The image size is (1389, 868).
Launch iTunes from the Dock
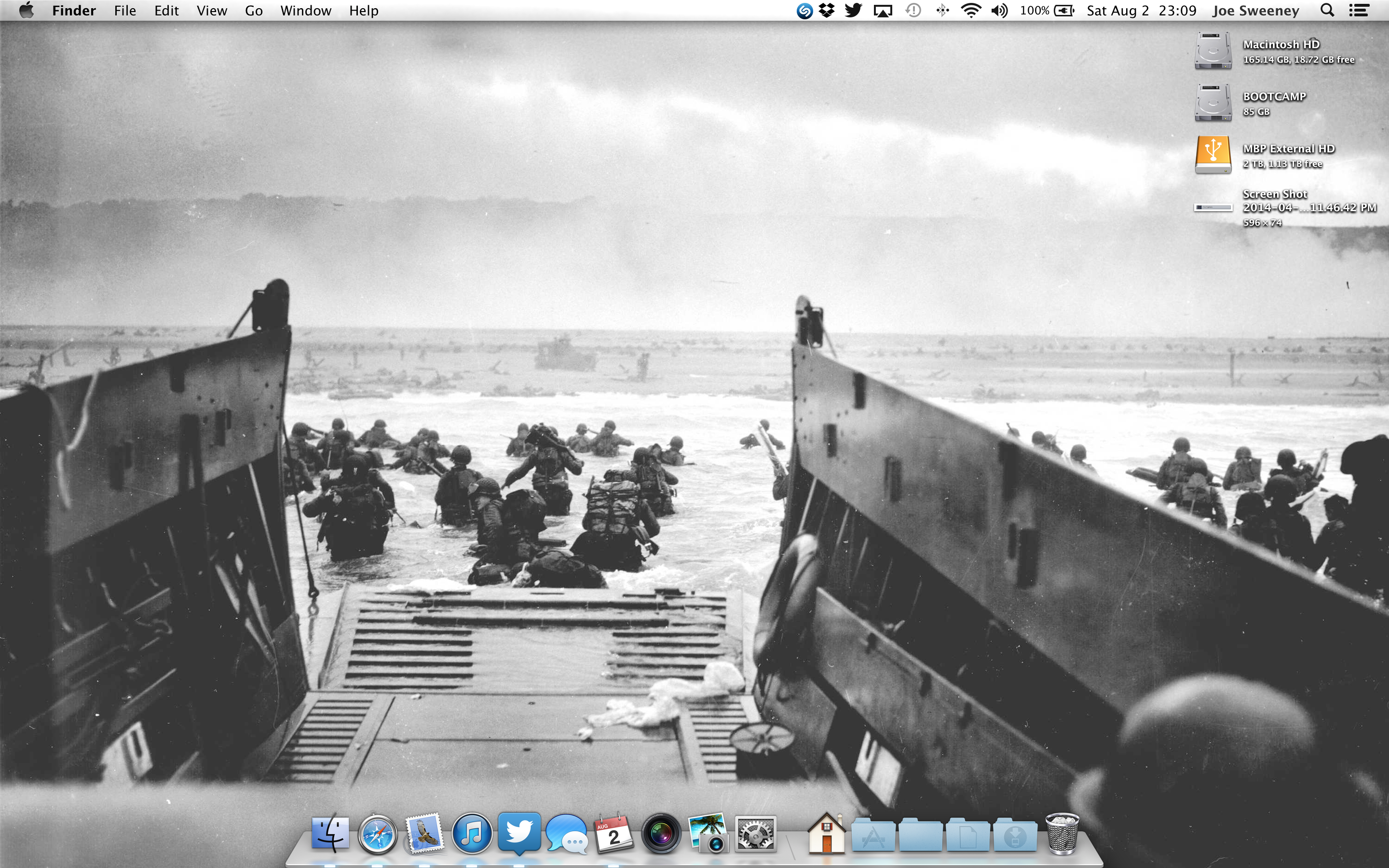[x=472, y=834]
